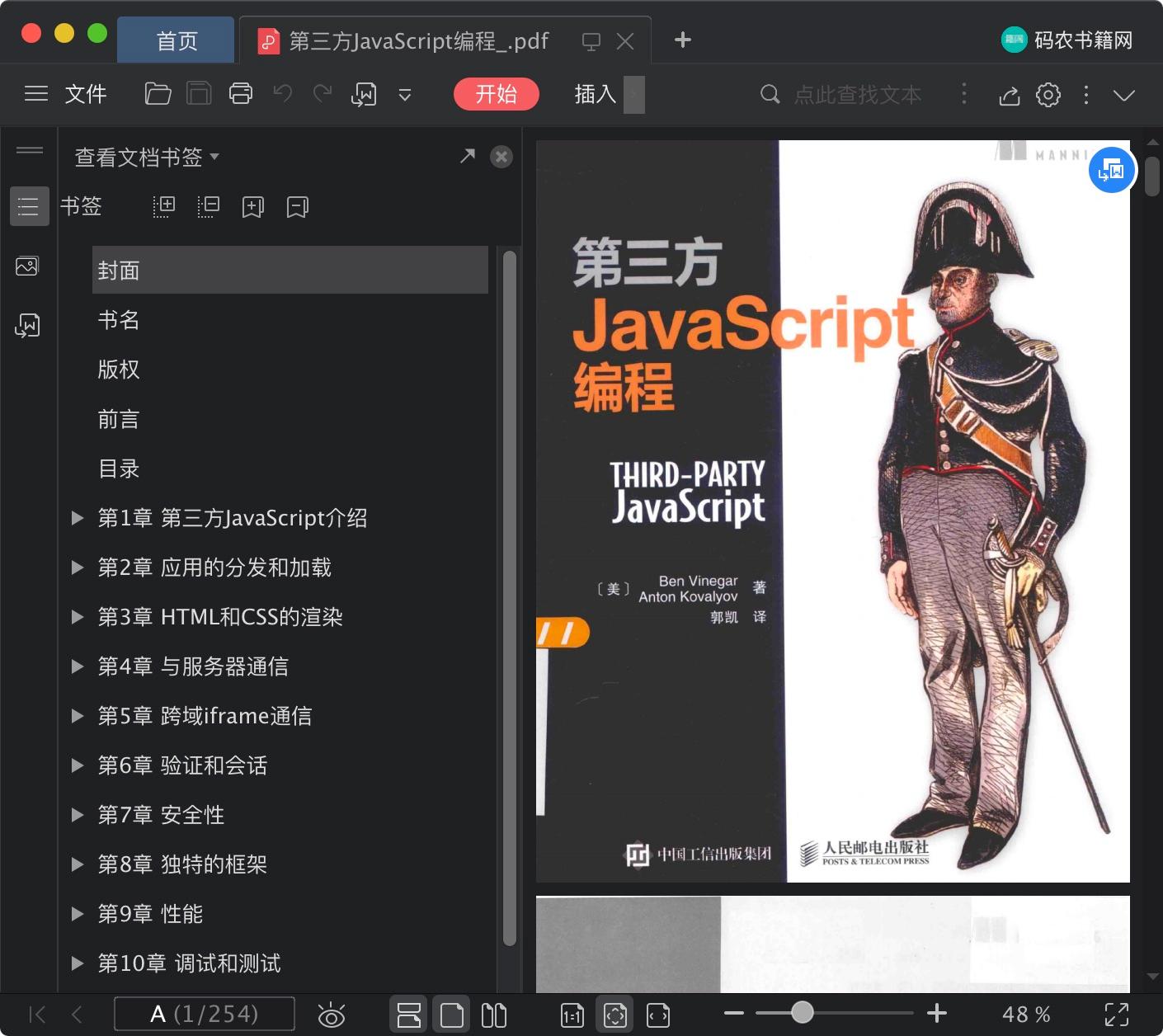Delete bookmark icon
The height and width of the screenshot is (1036, 1163).
(x=298, y=206)
